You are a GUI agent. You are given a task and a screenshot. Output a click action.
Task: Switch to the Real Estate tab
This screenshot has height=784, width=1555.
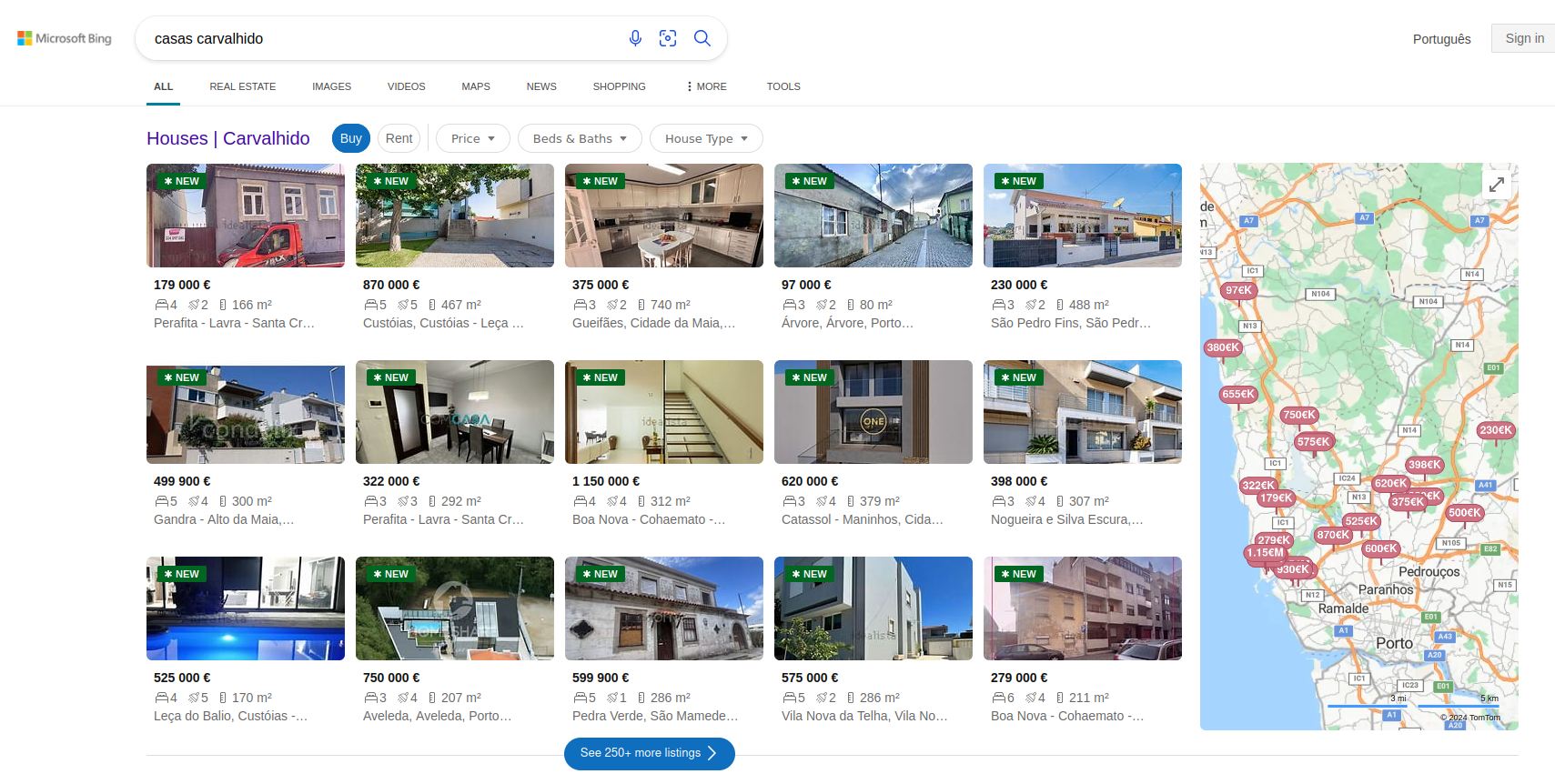click(243, 86)
